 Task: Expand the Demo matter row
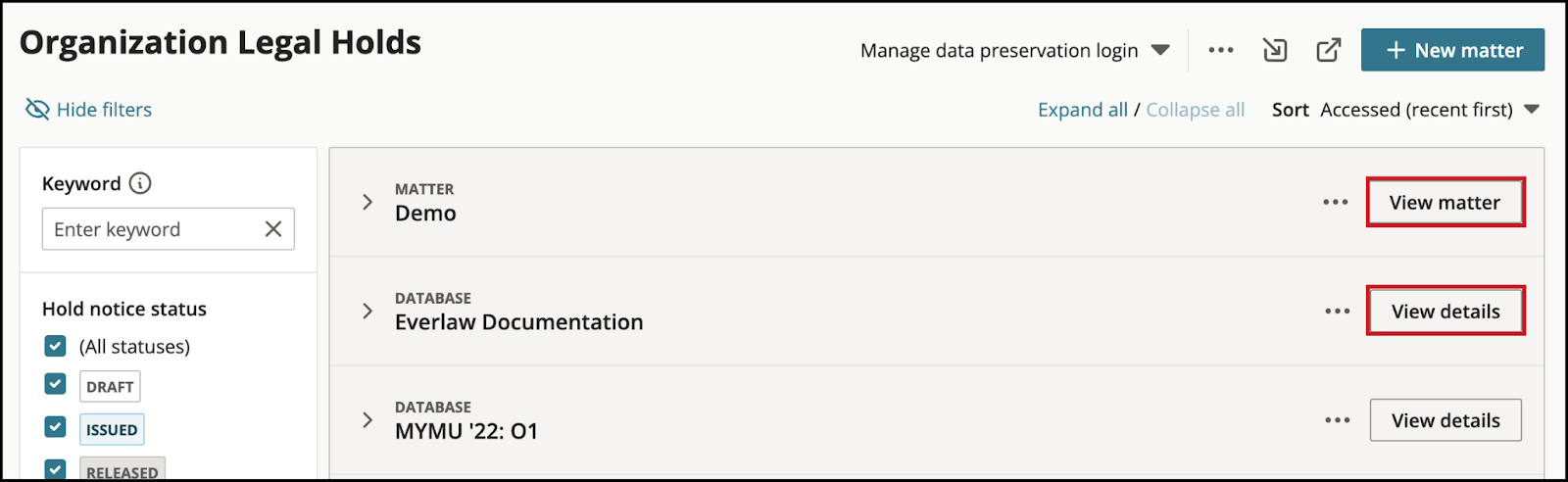[x=367, y=202]
